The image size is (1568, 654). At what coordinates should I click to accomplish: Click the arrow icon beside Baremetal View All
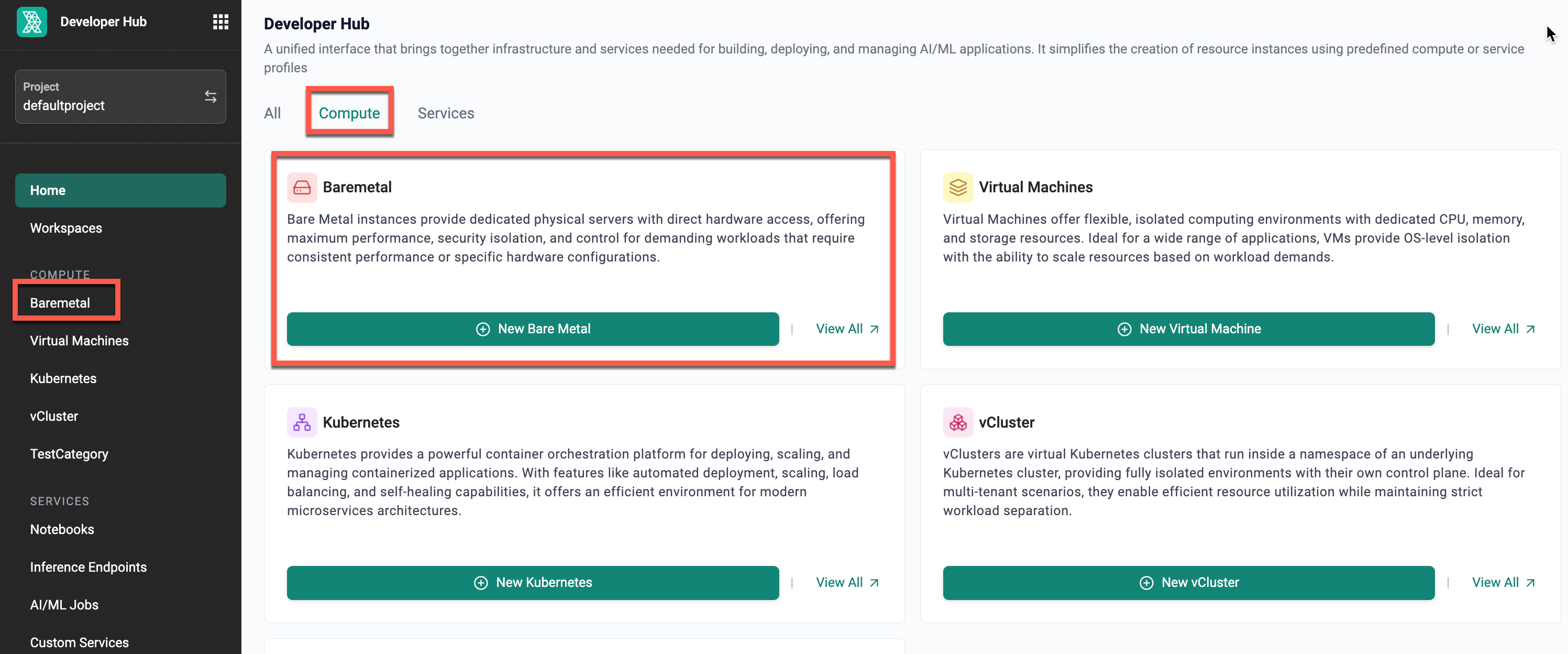(x=874, y=330)
